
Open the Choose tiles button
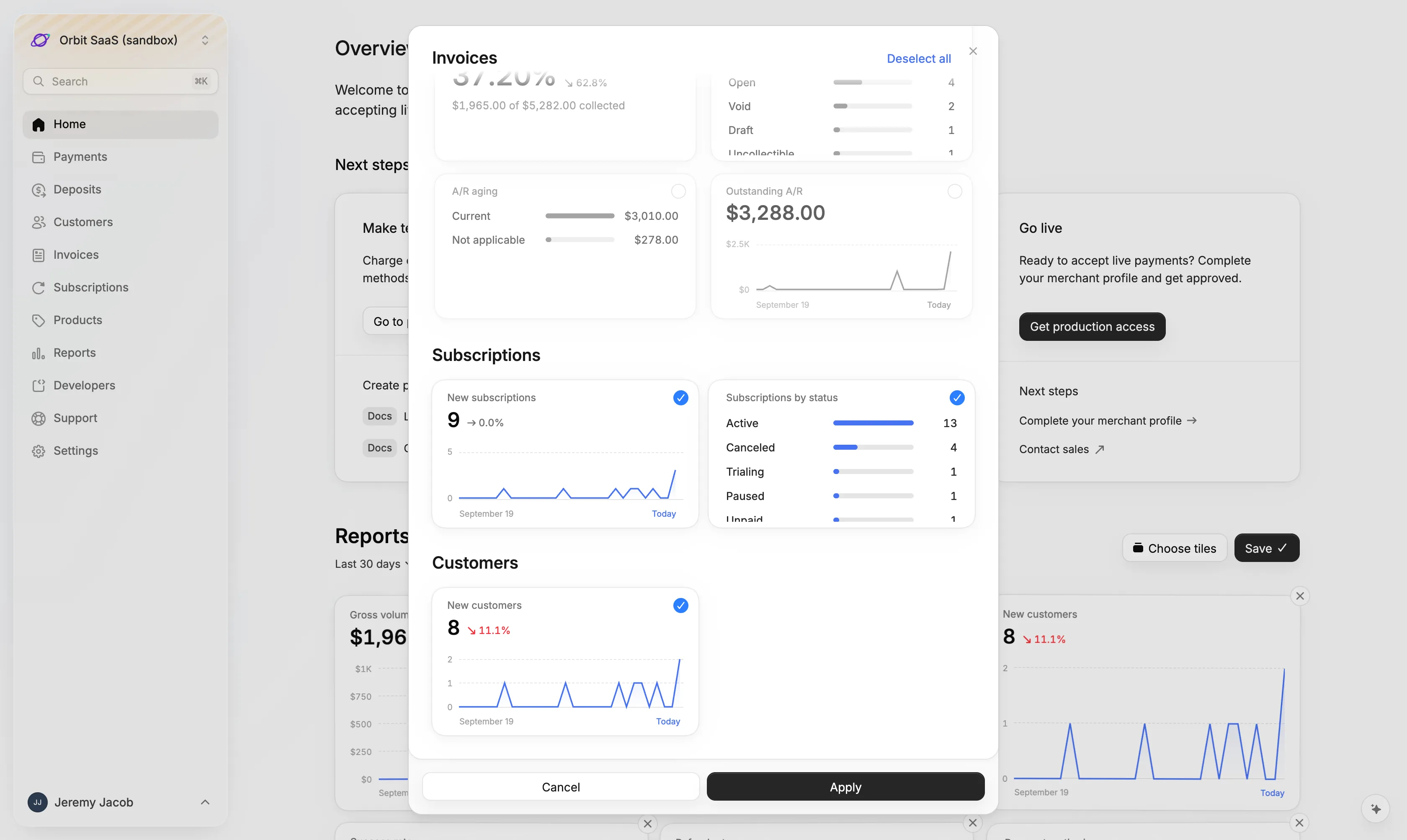tap(1175, 548)
